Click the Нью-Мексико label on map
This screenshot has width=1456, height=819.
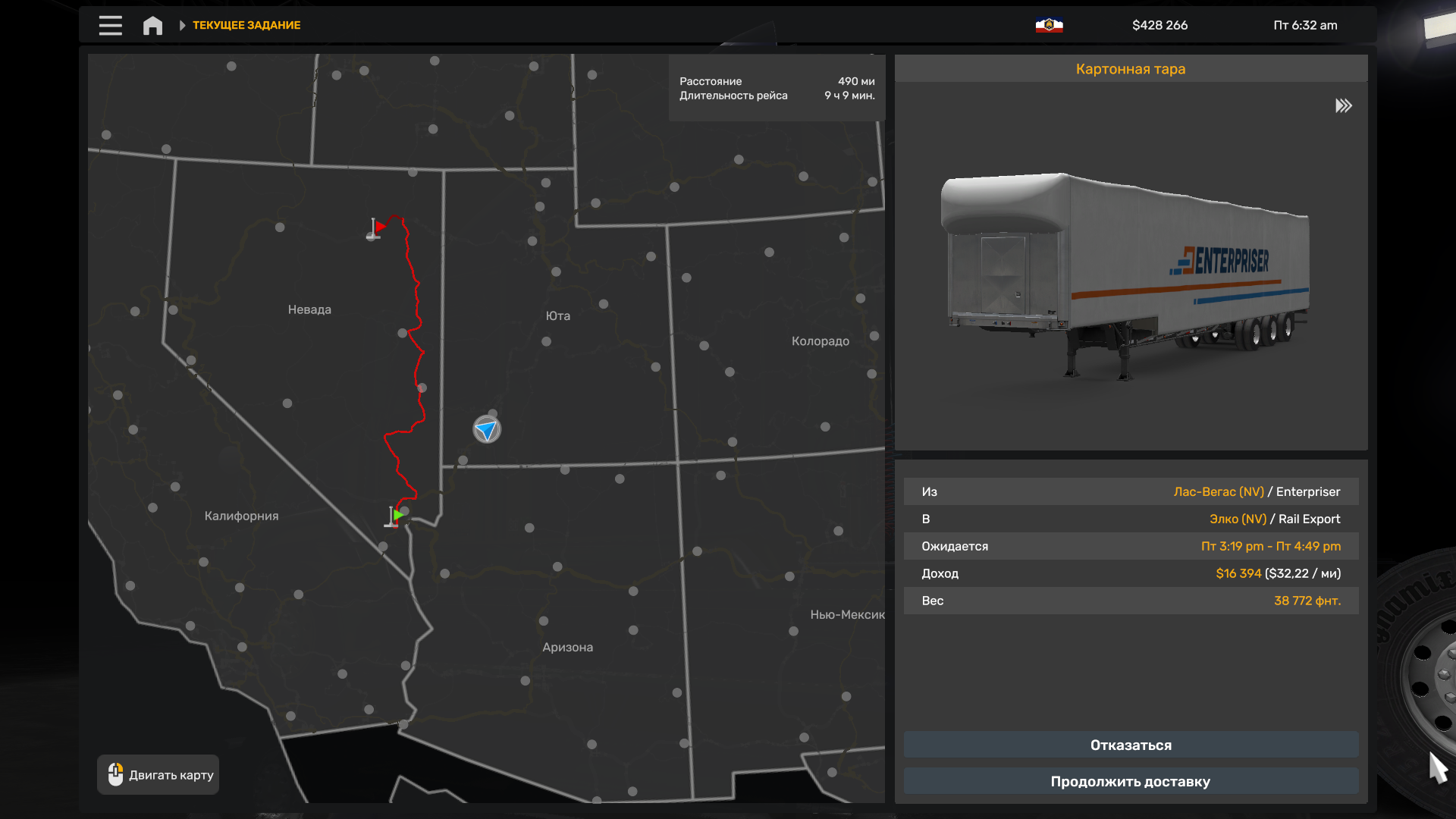(x=847, y=614)
